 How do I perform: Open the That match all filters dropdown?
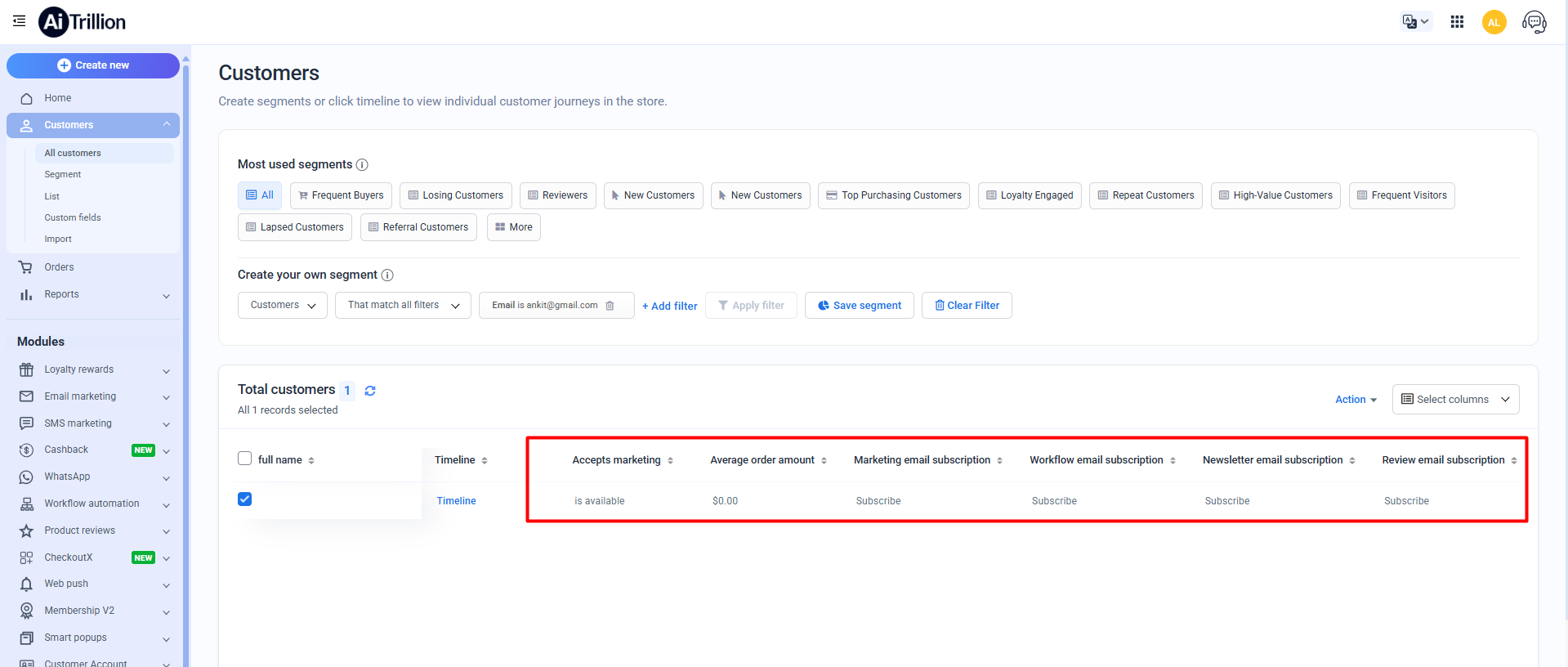[403, 306]
